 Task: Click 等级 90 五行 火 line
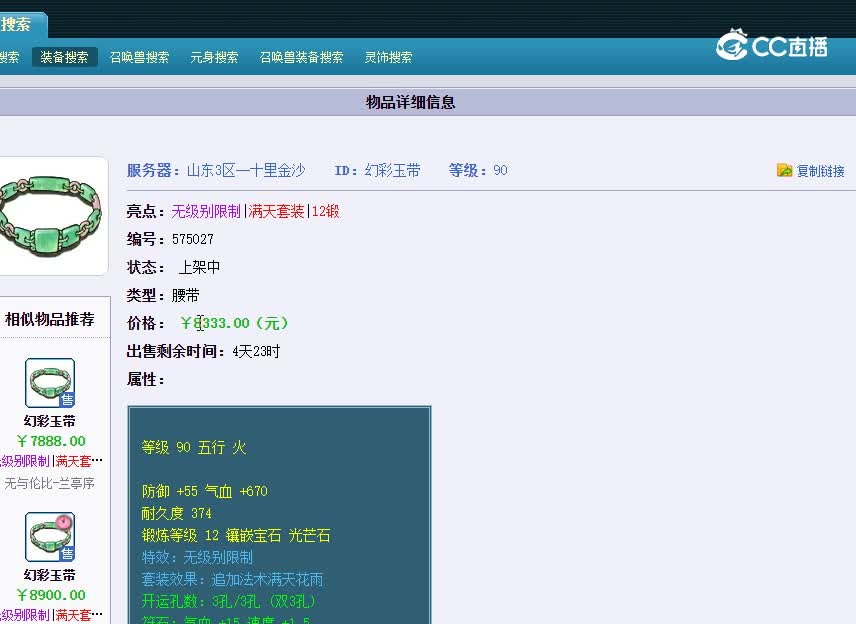pyautogui.click(x=194, y=448)
